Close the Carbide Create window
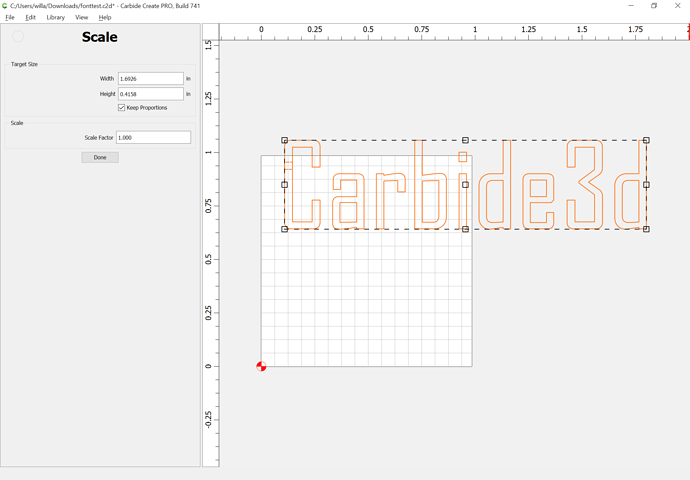 point(678,6)
